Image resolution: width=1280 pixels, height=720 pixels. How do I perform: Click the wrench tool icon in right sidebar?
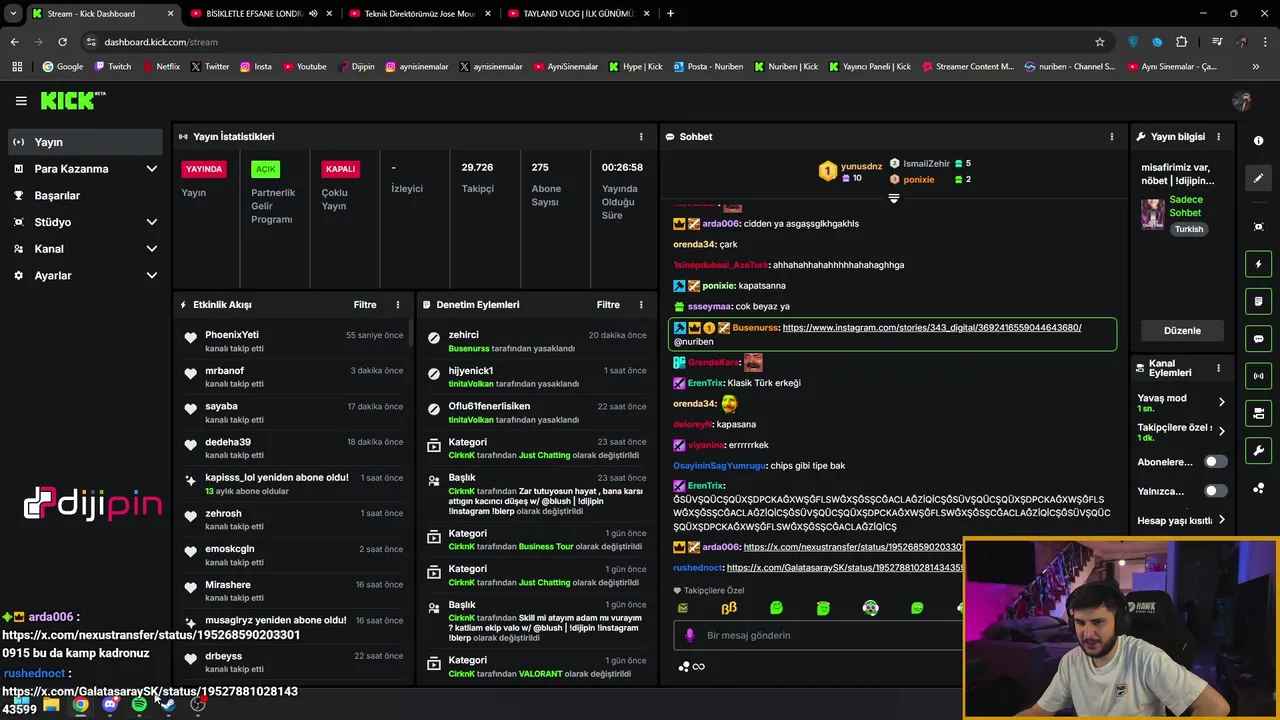coord(1258,450)
